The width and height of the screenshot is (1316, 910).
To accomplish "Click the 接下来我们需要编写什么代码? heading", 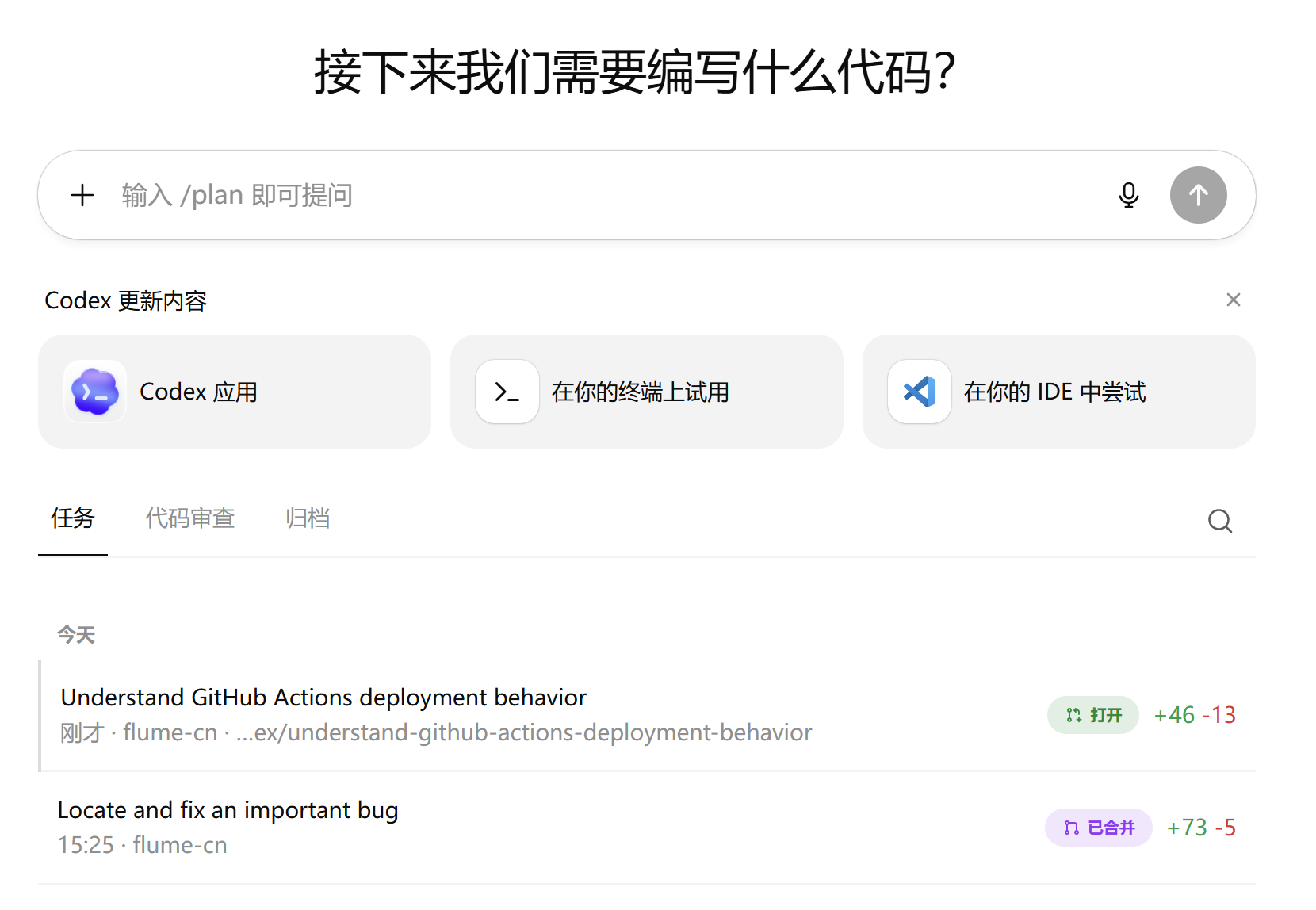I will point(635,72).
